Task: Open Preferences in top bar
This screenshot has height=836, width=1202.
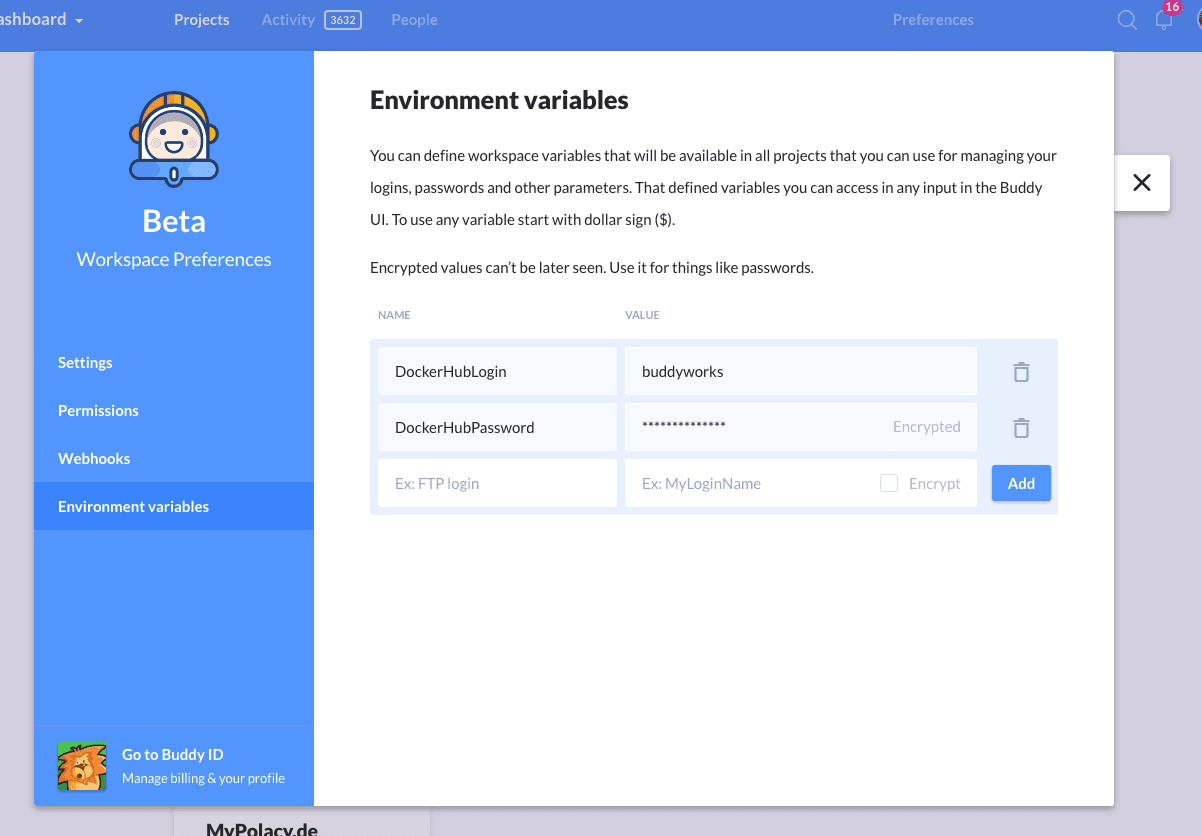Action: (x=932, y=20)
